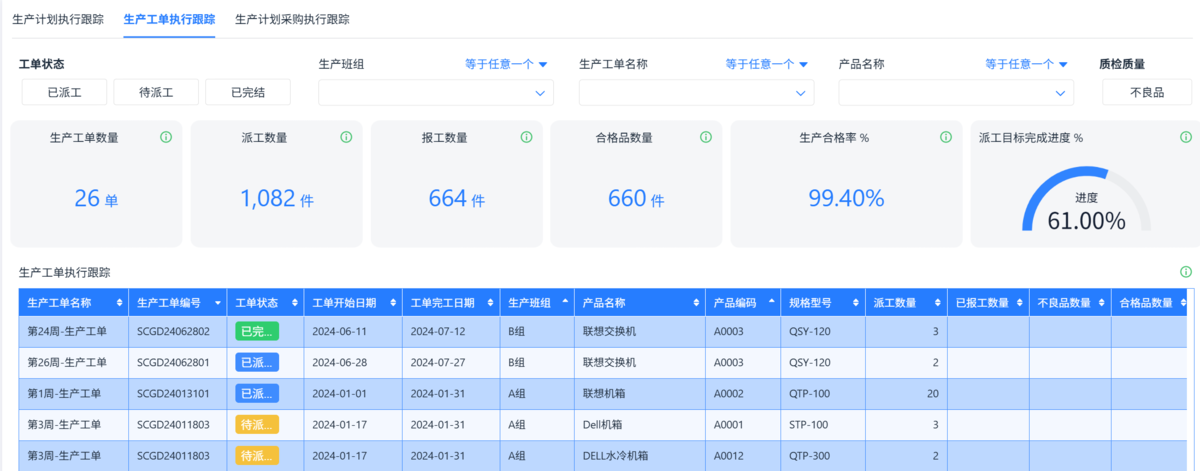
Task: Switch to 生产计划采购执行跟踪 tab
Action: coord(292,19)
